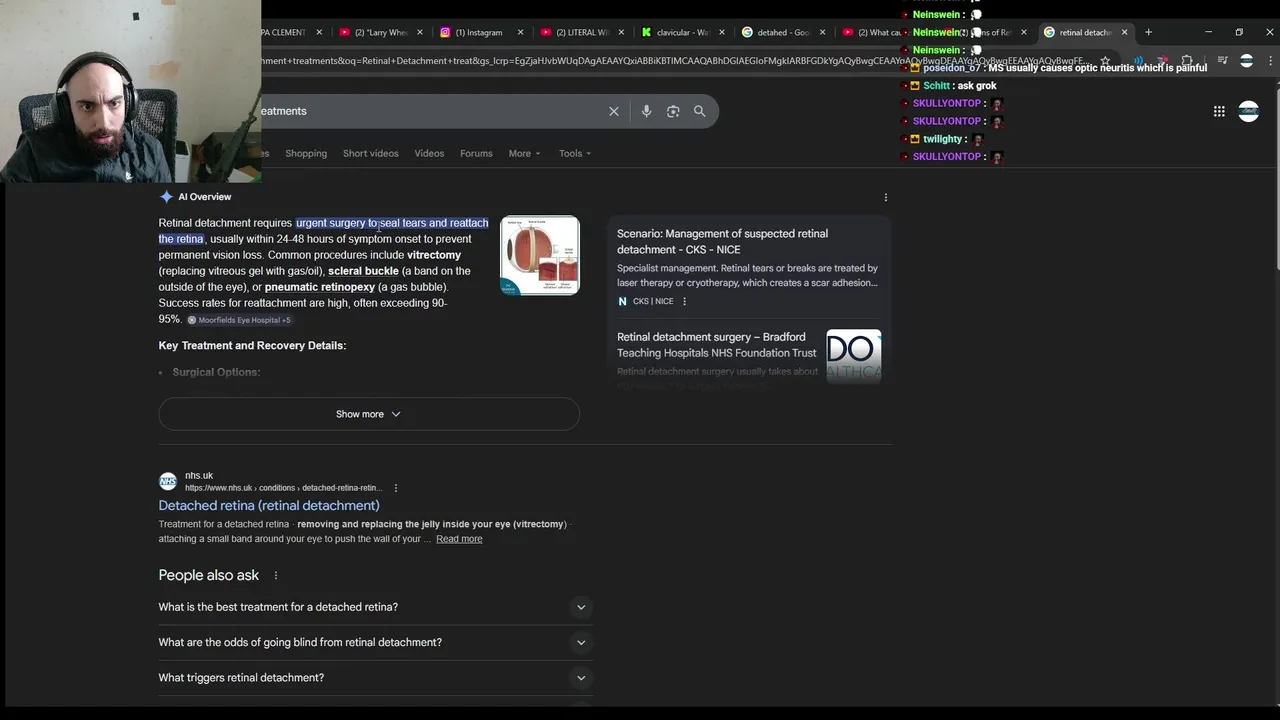Open the Shopping search filter
Screen dimensions: 1280x720
tap(306, 153)
